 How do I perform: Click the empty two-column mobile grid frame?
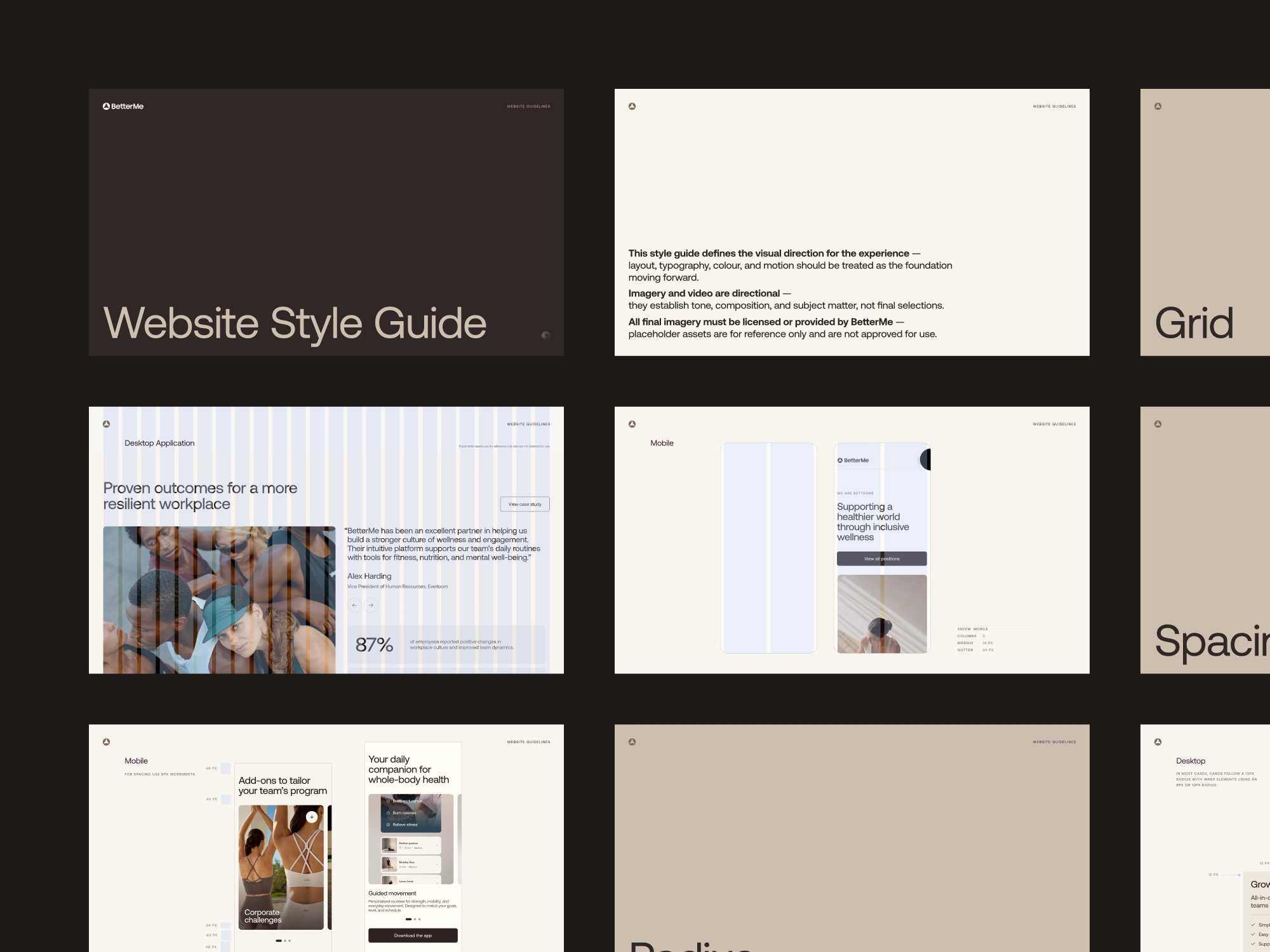[768, 548]
